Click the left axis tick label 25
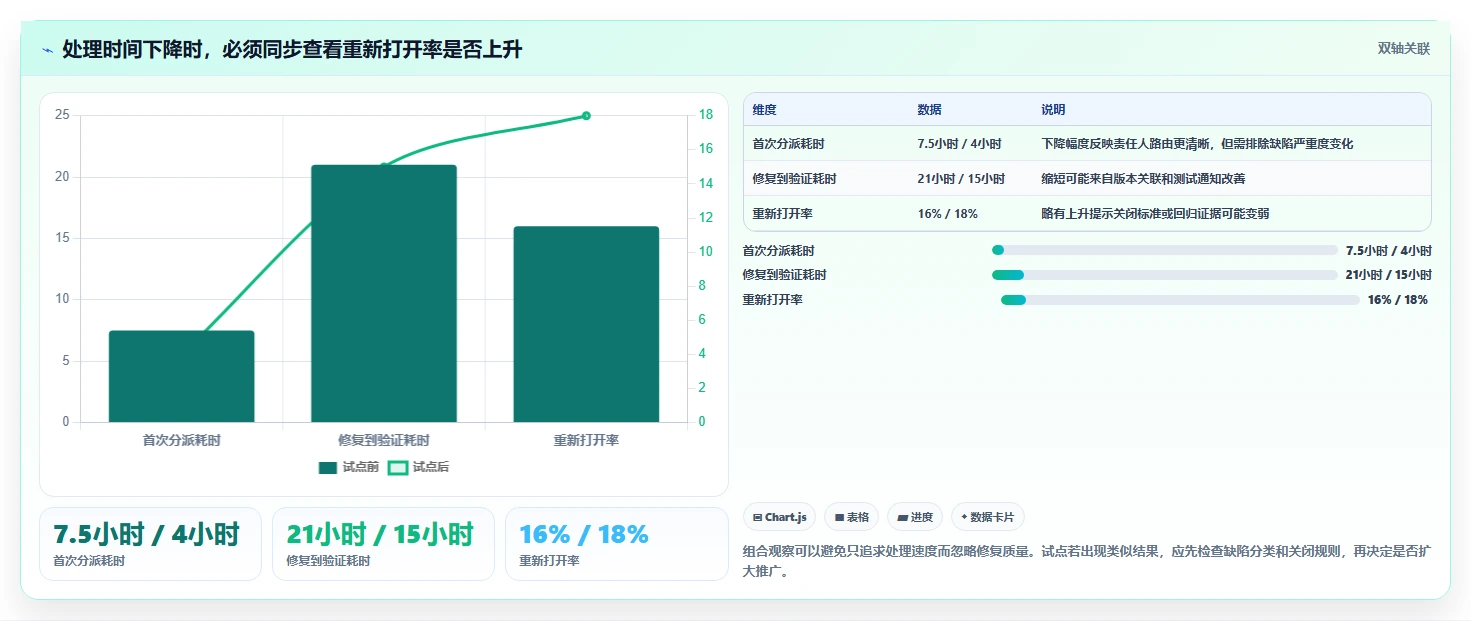 pos(62,115)
